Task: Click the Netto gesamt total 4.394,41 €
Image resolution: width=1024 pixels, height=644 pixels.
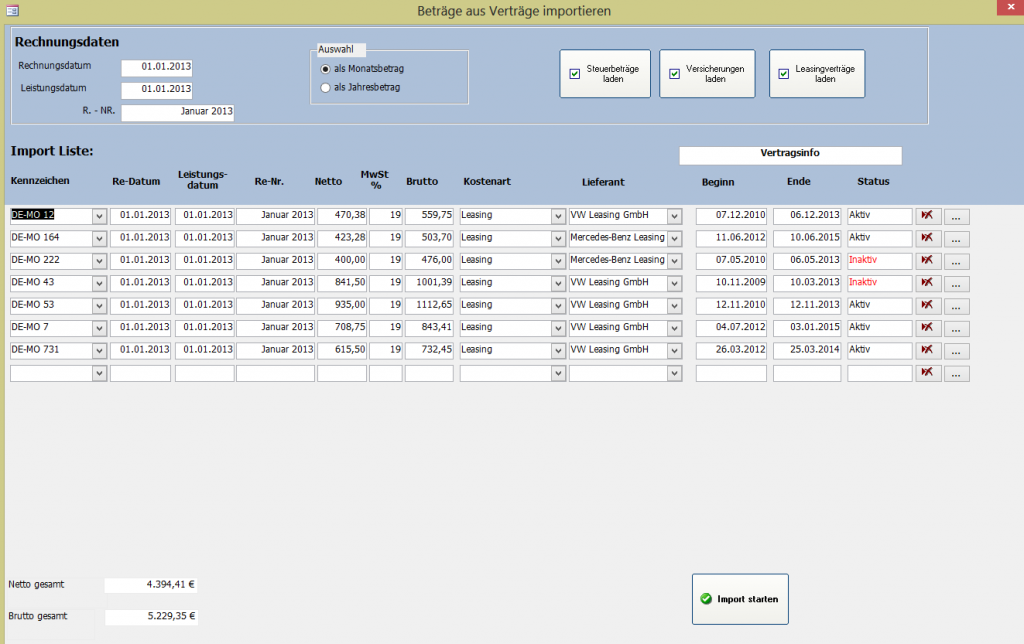Action: [151, 585]
